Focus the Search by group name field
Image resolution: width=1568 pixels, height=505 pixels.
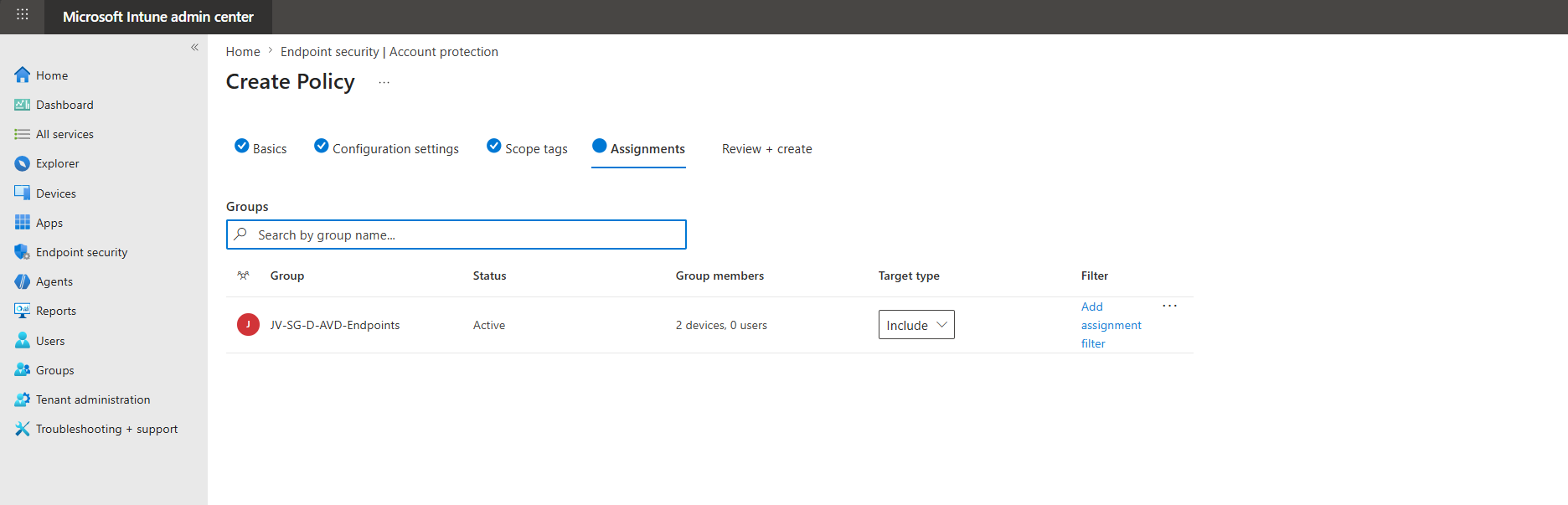pos(456,234)
